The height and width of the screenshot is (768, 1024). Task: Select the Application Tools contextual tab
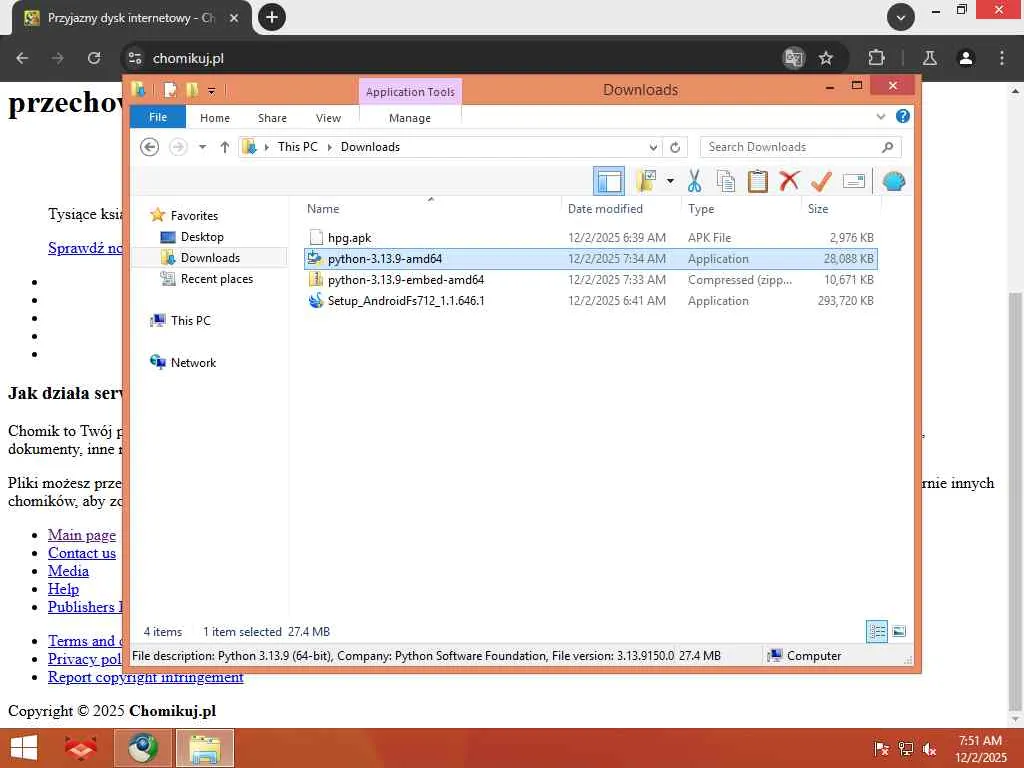pyautogui.click(x=410, y=92)
